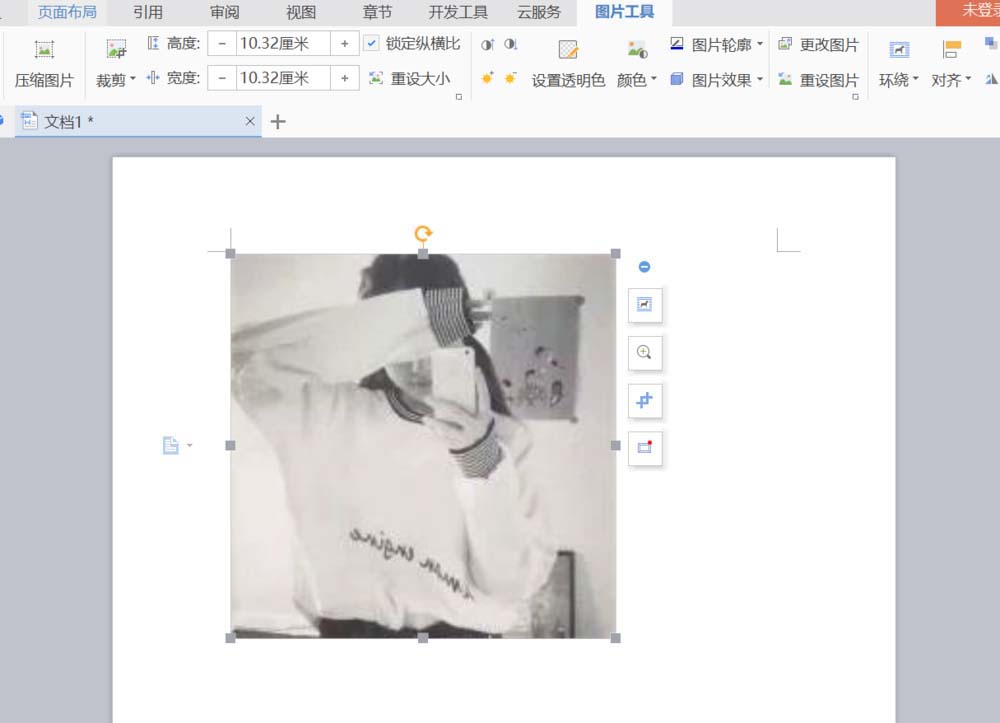Click the Reset Picture (重设图片) icon

[820, 80]
